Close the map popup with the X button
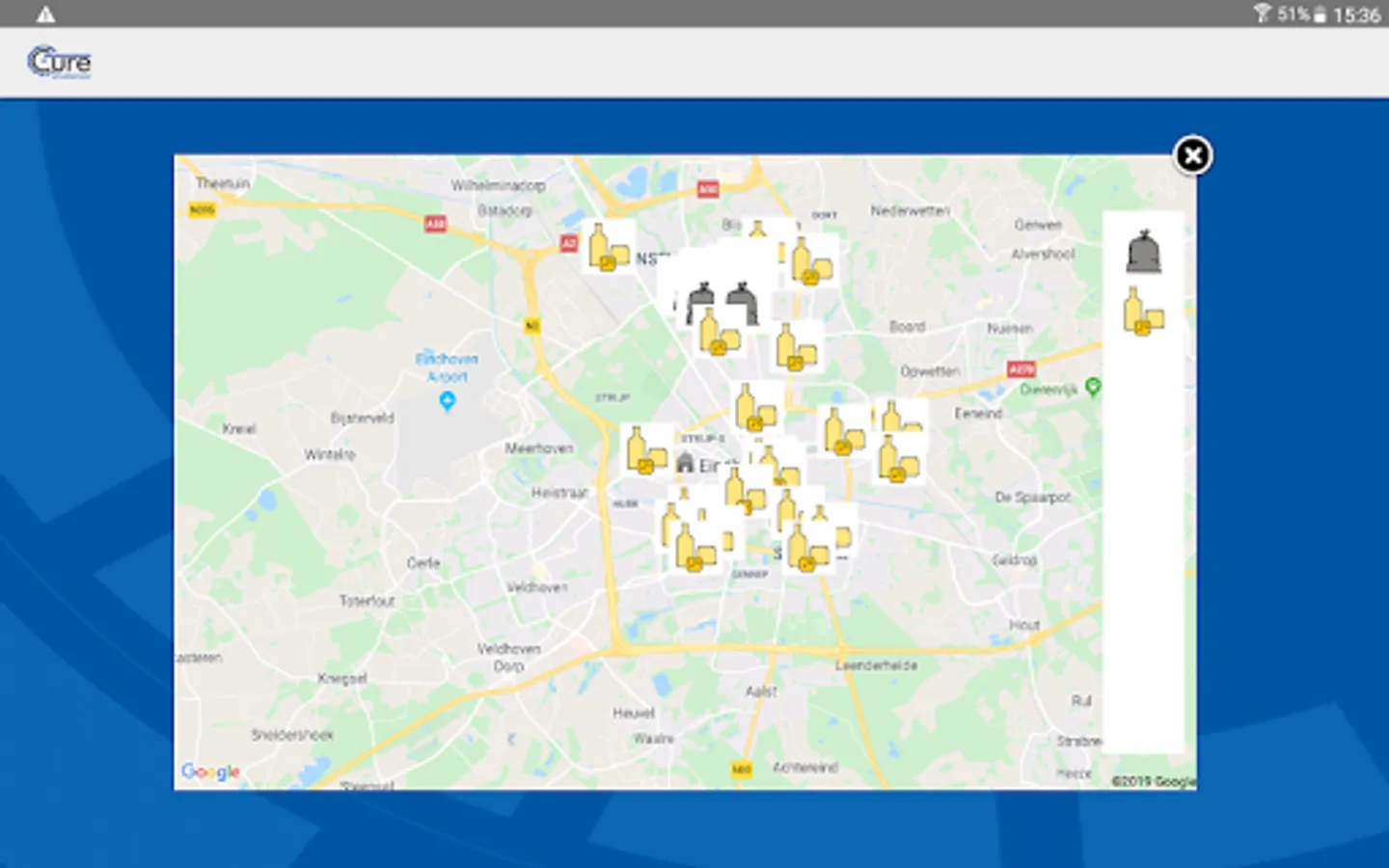The image size is (1389, 868). pyautogui.click(x=1193, y=155)
